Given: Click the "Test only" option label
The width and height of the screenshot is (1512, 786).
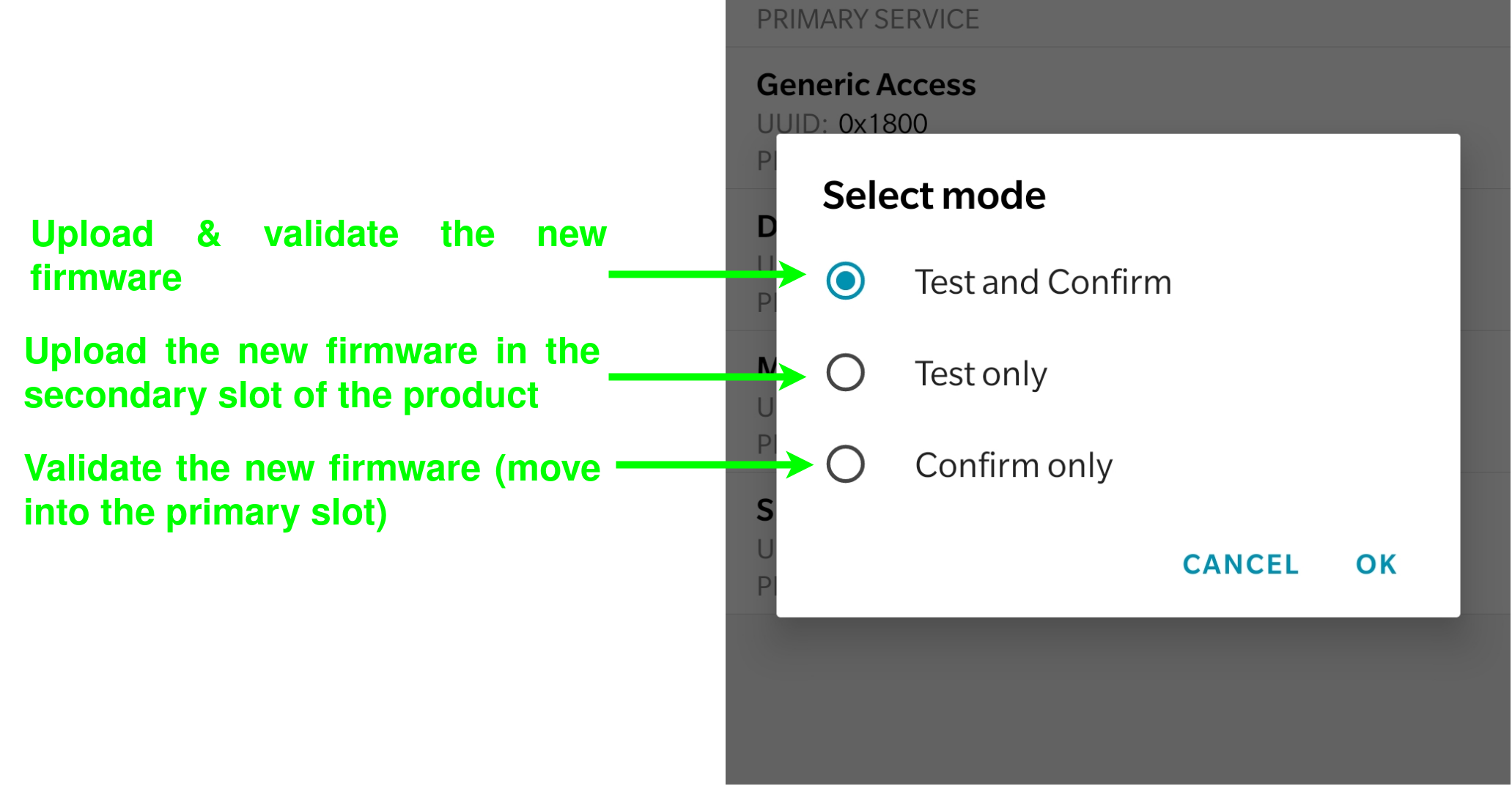Looking at the screenshot, I should pyautogui.click(x=981, y=374).
